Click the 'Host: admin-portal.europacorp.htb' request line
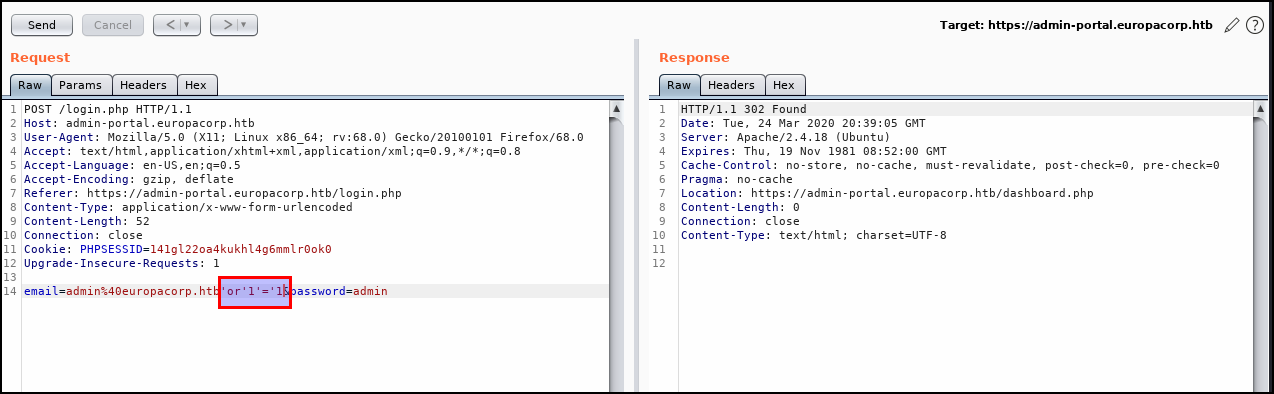Screen dimensions: 1274x394 pyautogui.click(x=139, y=123)
